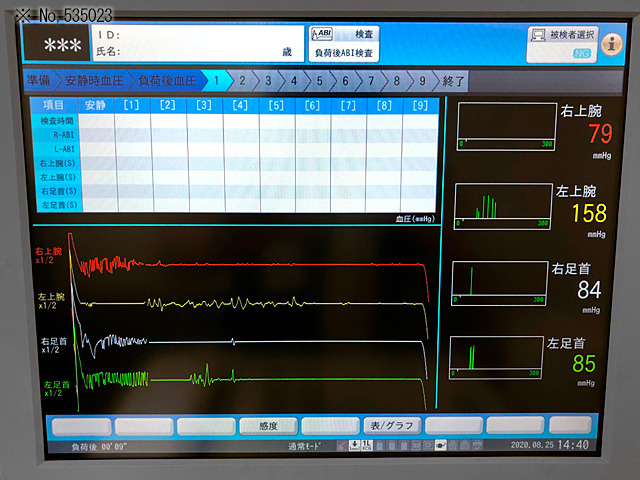Click the red 79 mmHg reading

click(600, 133)
